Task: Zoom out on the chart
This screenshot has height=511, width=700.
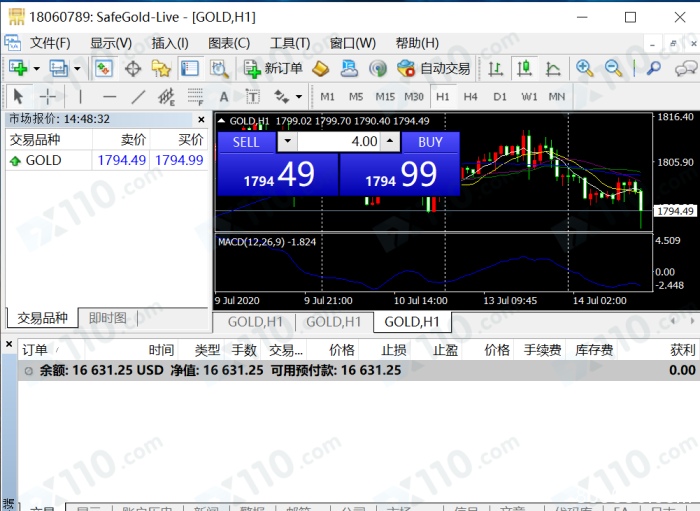Action: tap(613, 68)
